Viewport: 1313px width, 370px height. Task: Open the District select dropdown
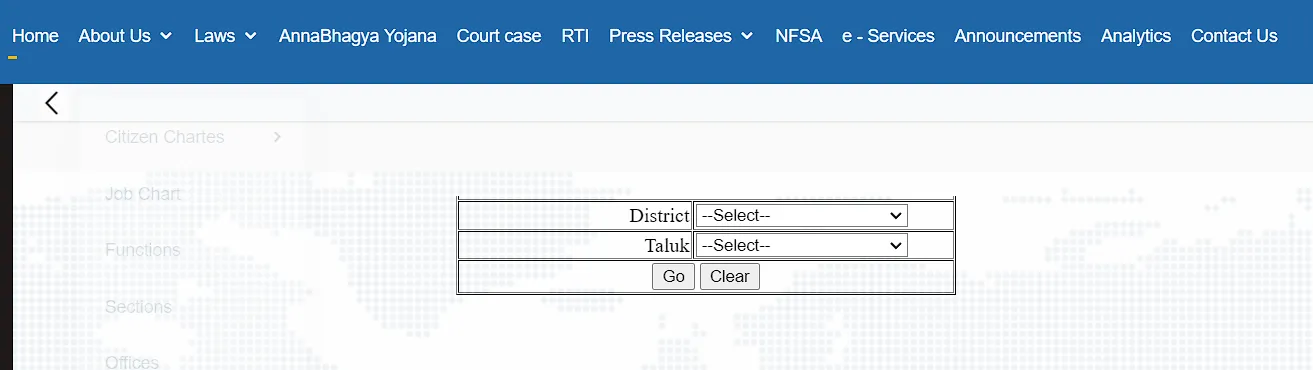(801, 215)
